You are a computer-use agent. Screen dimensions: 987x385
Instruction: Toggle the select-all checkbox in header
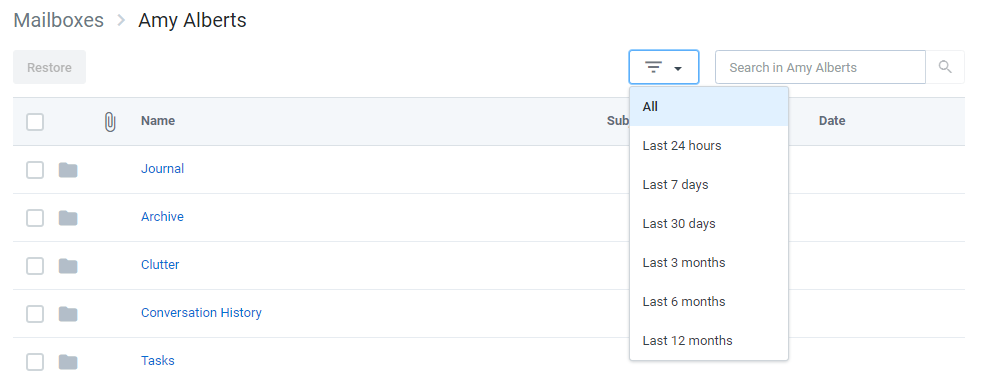coord(35,121)
